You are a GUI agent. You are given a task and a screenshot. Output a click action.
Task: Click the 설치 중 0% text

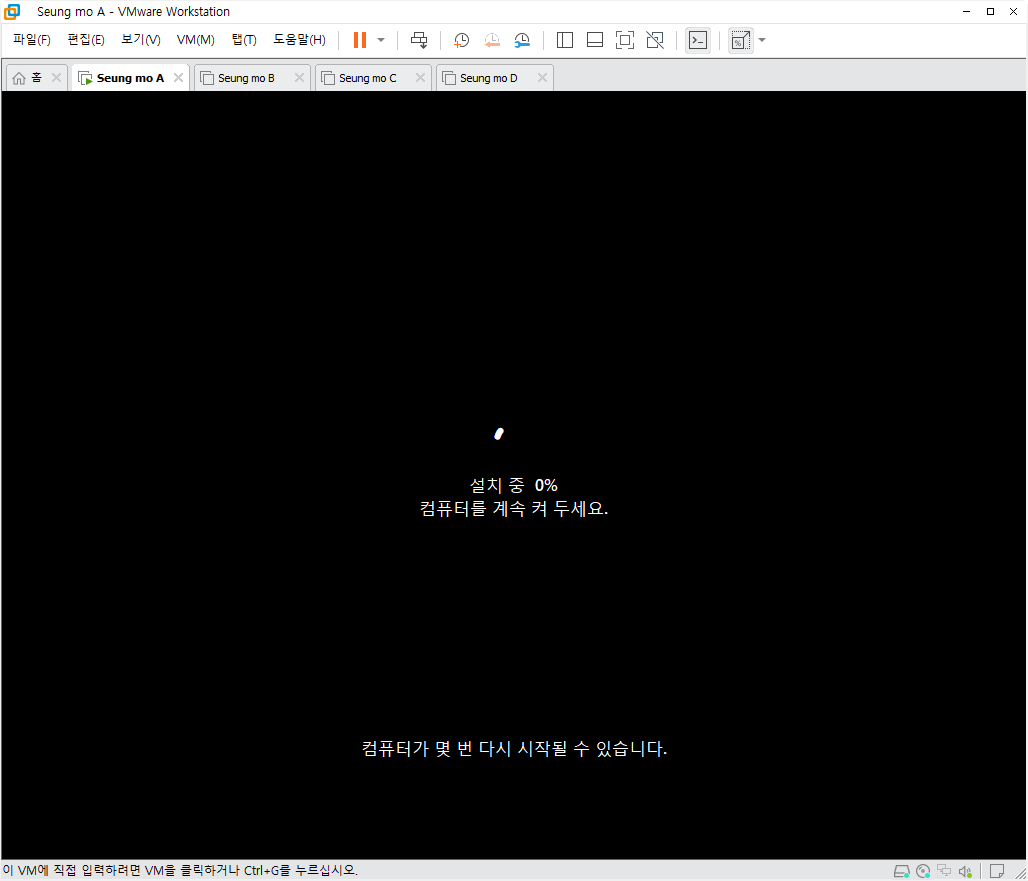pos(513,485)
